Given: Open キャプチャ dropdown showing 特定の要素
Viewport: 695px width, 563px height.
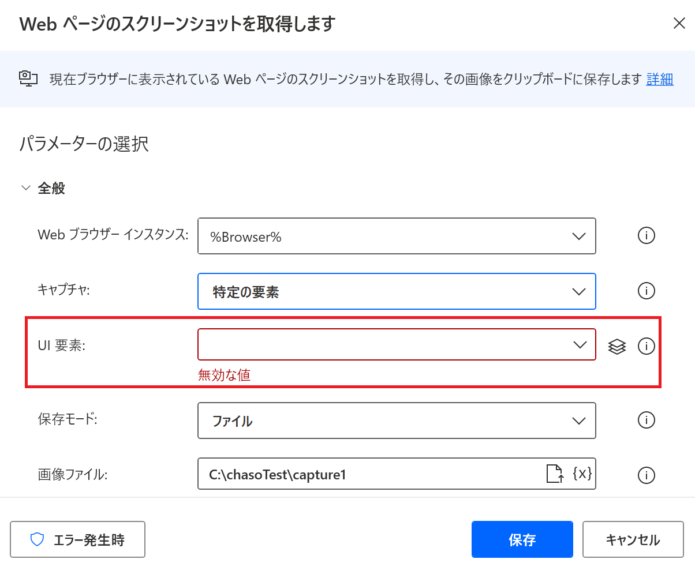Looking at the screenshot, I should (x=397, y=291).
